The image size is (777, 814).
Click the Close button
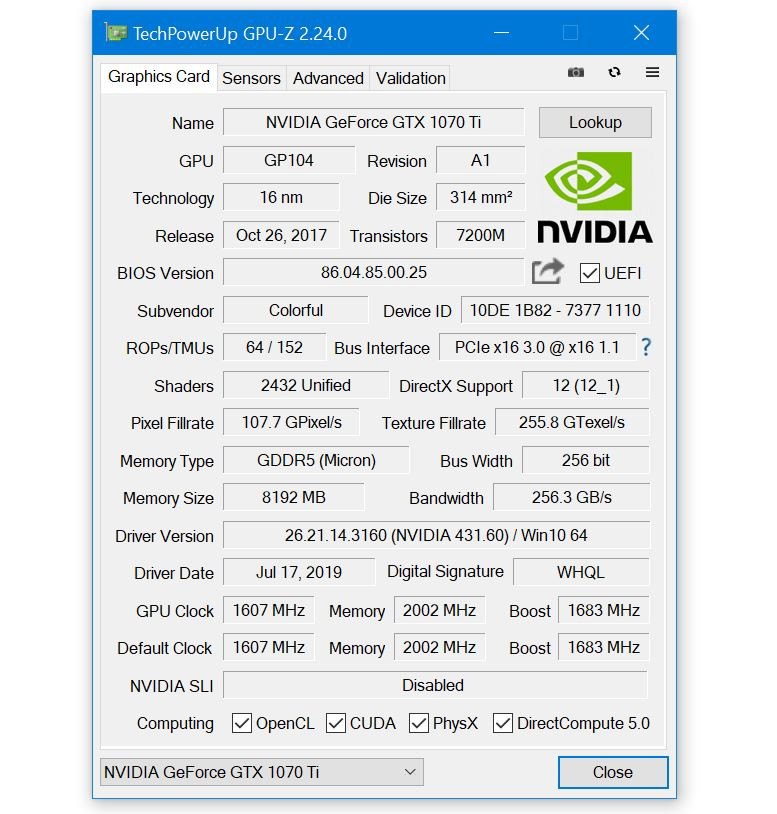point(613,772)
